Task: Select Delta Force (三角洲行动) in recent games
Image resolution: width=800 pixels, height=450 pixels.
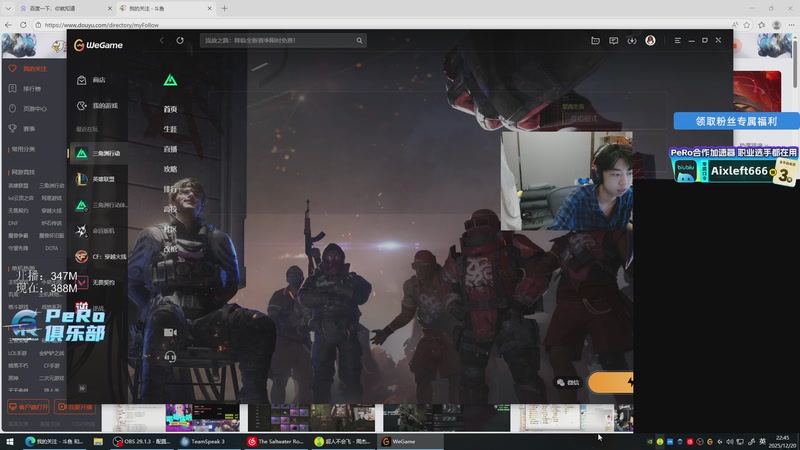Action: (98, 153)
